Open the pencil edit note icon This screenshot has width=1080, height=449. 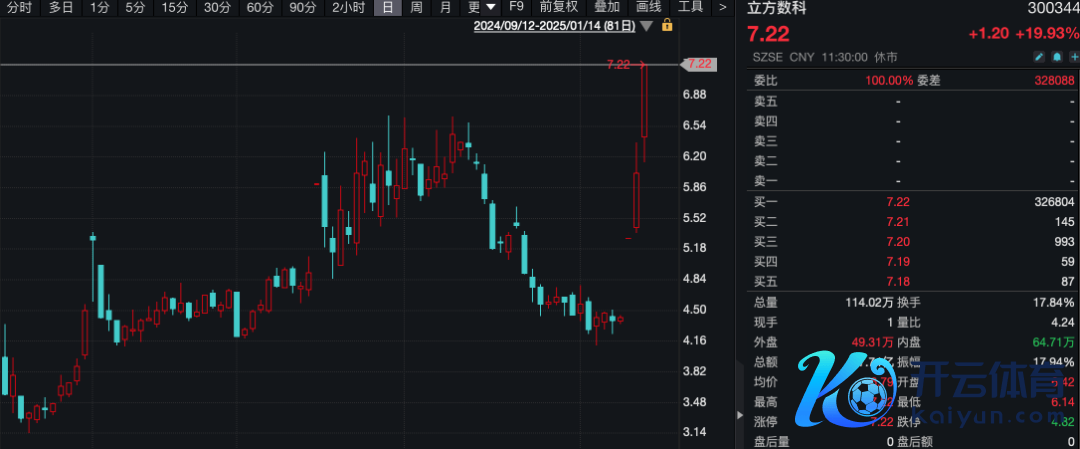click(x=1041, y=57)
